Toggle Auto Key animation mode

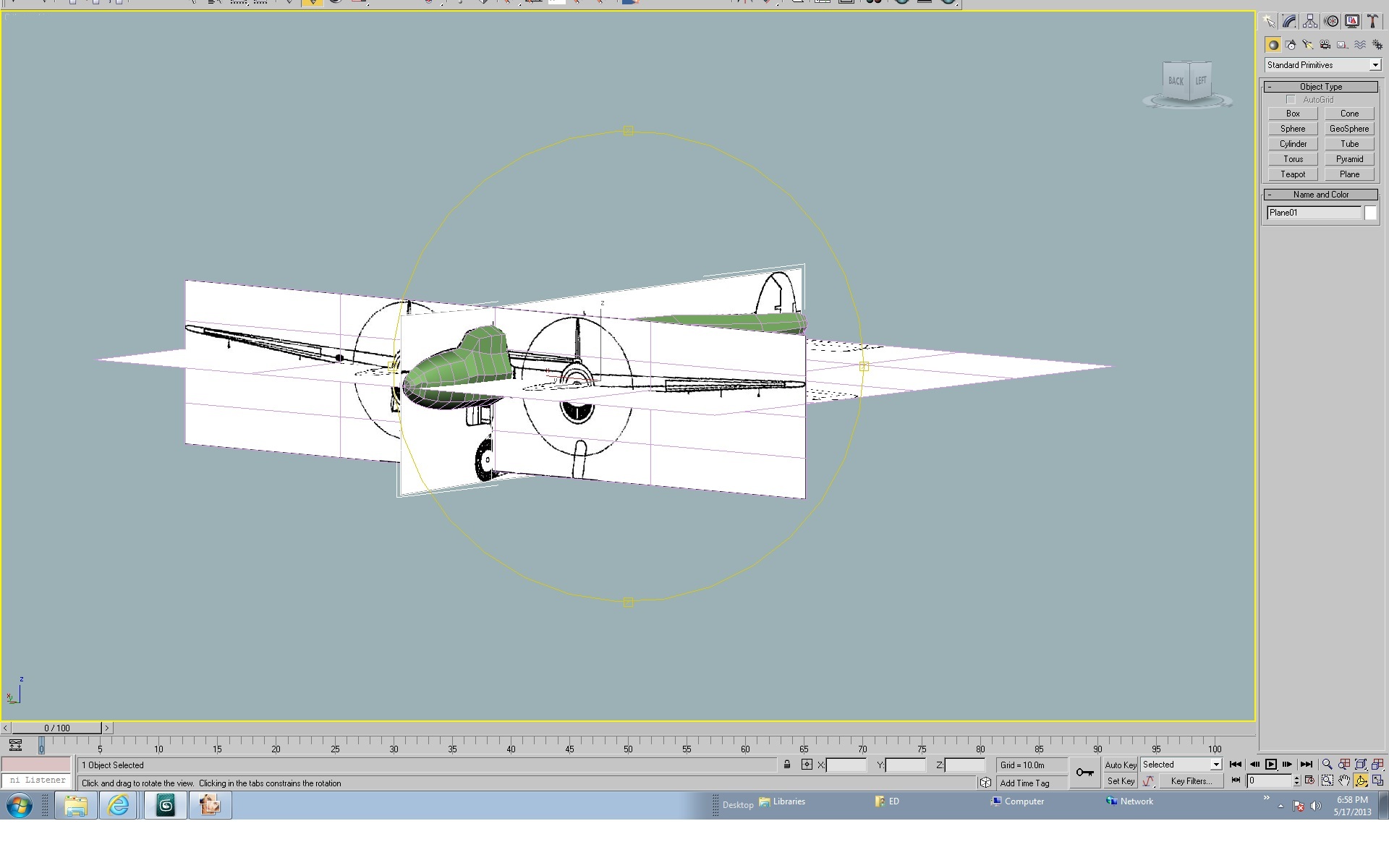pyautogui.click(x=1121, y=765)
